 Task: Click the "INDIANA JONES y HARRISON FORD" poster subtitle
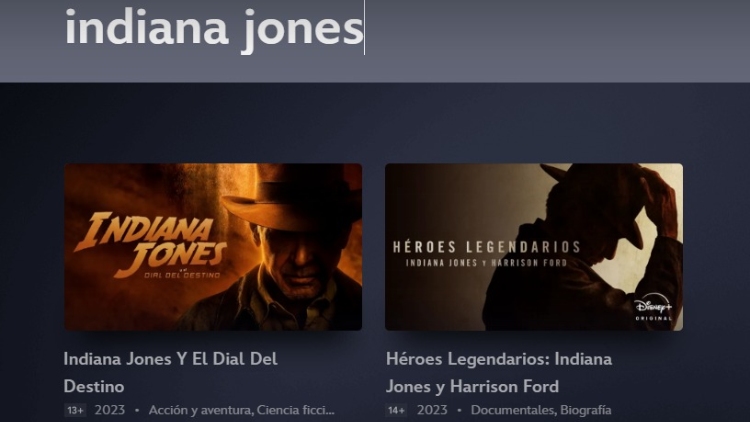[x=486, y=263]
